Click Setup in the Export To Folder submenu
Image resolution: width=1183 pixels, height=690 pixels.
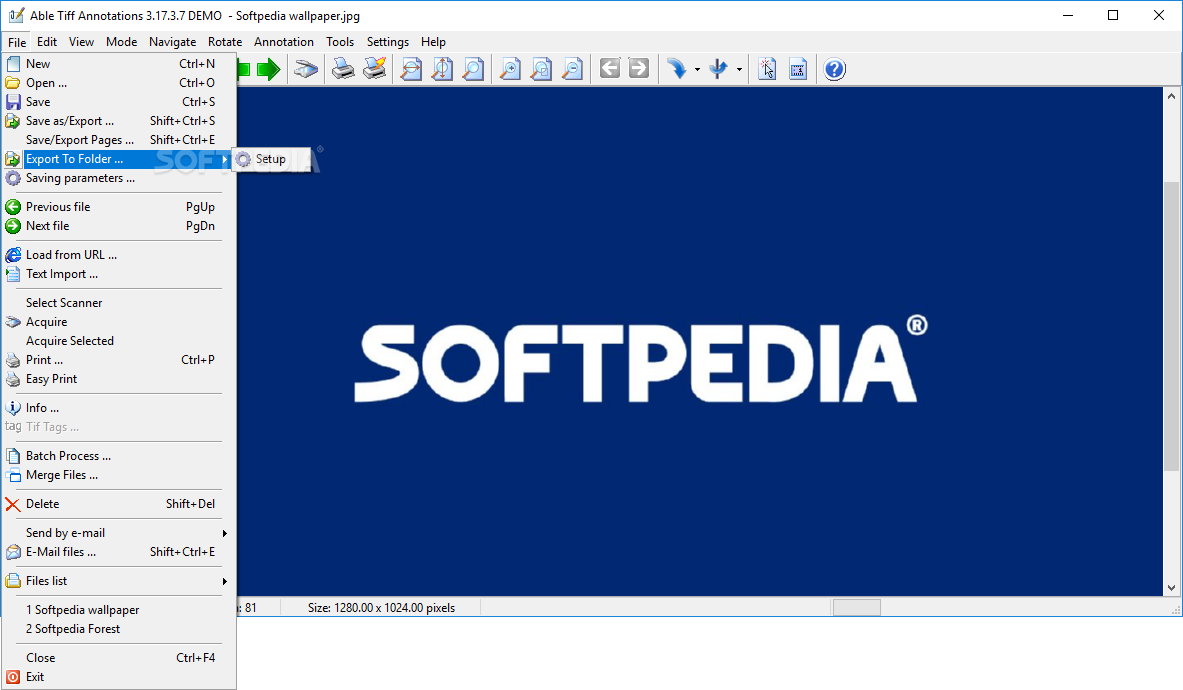pos(272,159)
